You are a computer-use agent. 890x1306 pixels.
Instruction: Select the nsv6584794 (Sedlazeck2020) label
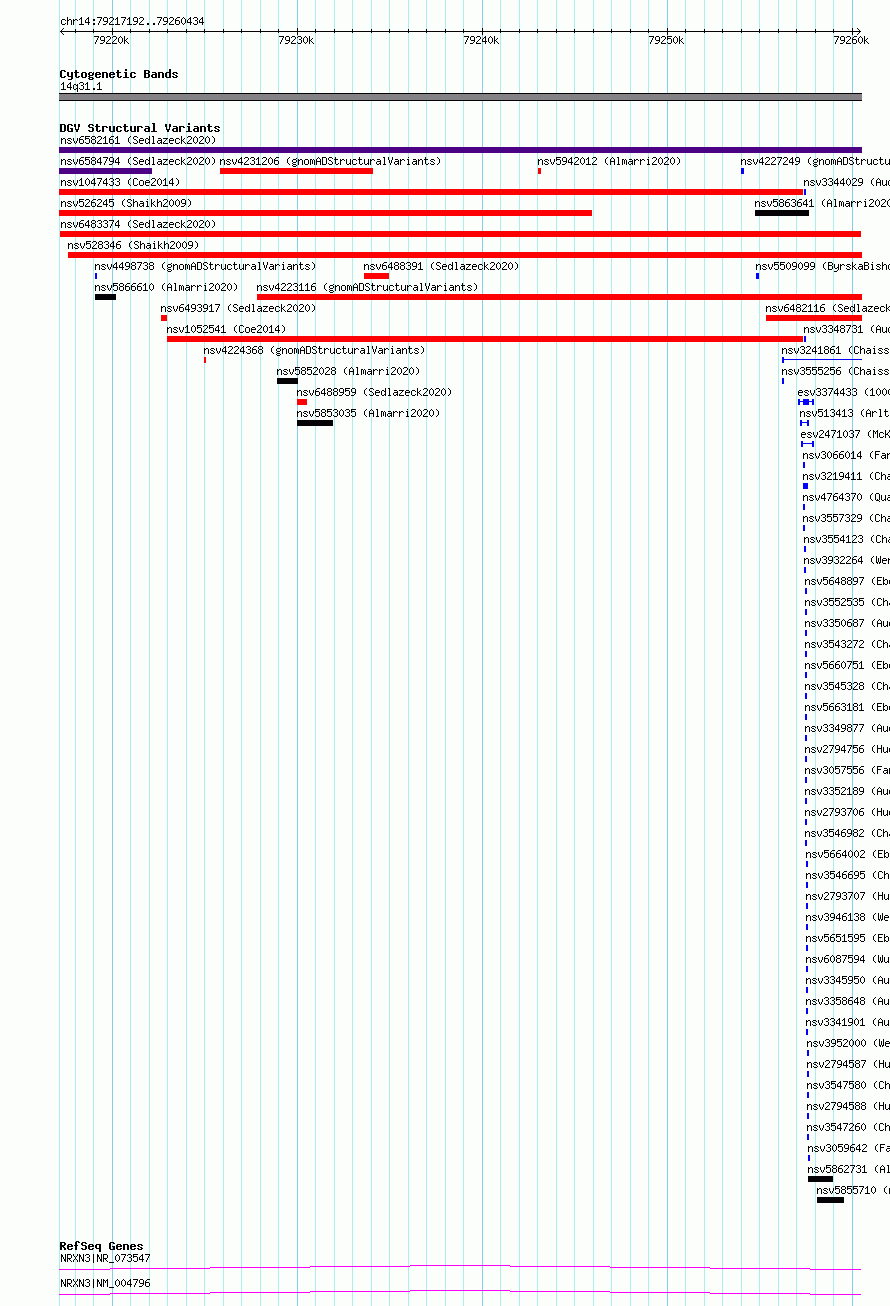138,161
